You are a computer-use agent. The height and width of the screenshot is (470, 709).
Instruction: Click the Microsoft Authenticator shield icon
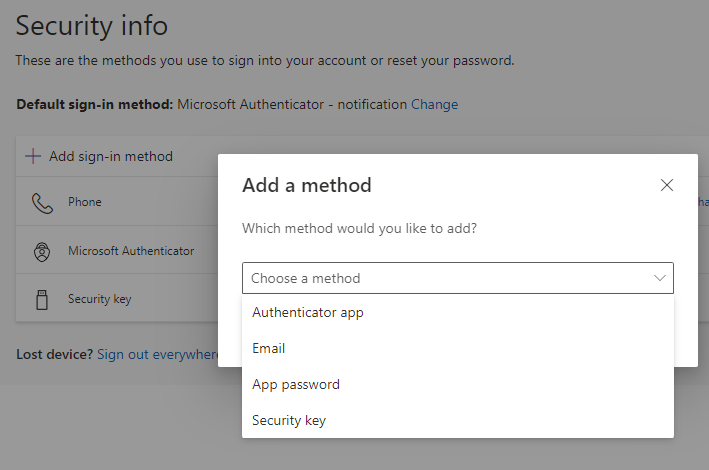click(x=41, y=251)
